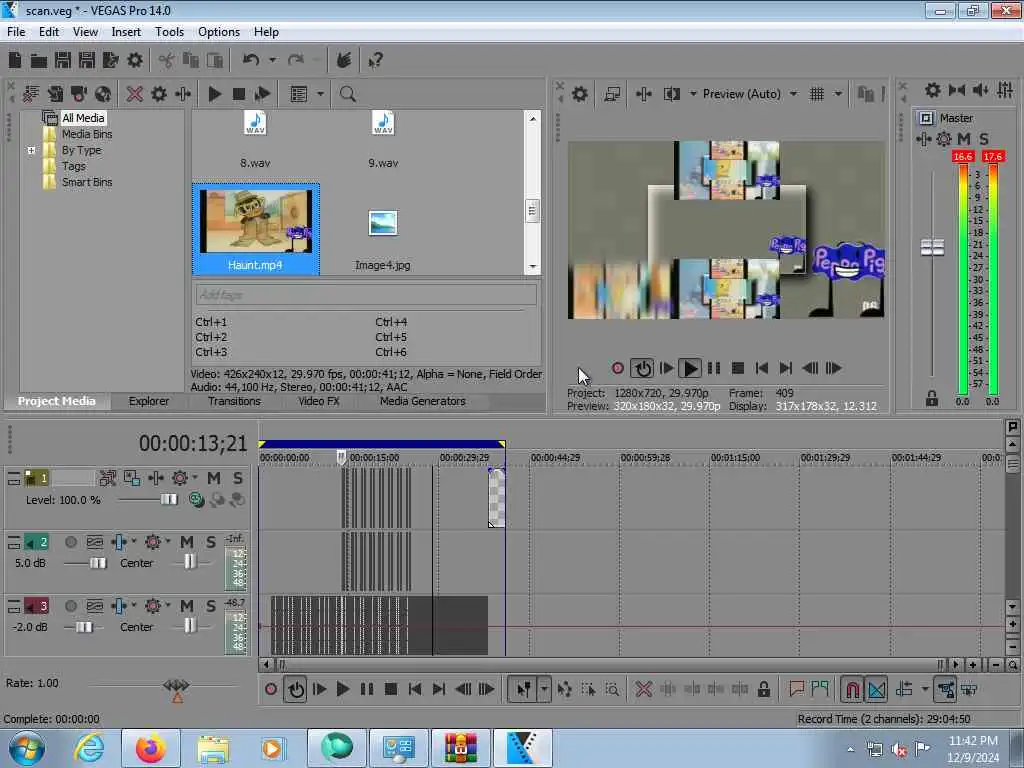Viewport: 1024px width, 768px height.
Task: Undo the last action
Action: pyautogui.click(x=251, y=61)
